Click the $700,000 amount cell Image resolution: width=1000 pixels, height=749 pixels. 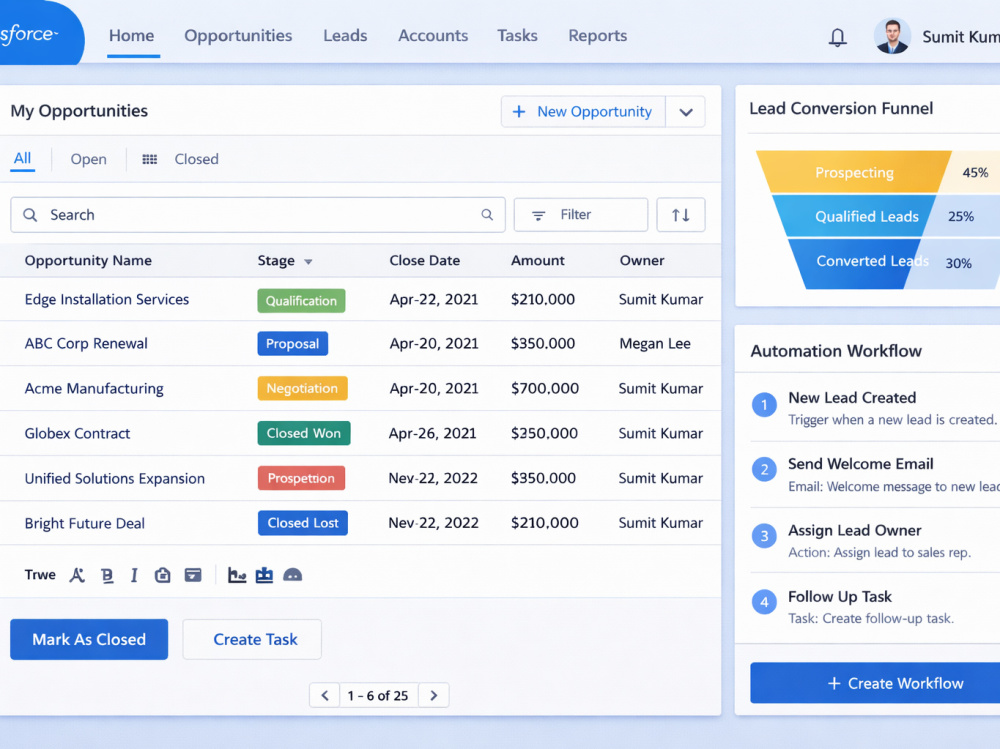[545, 388]
